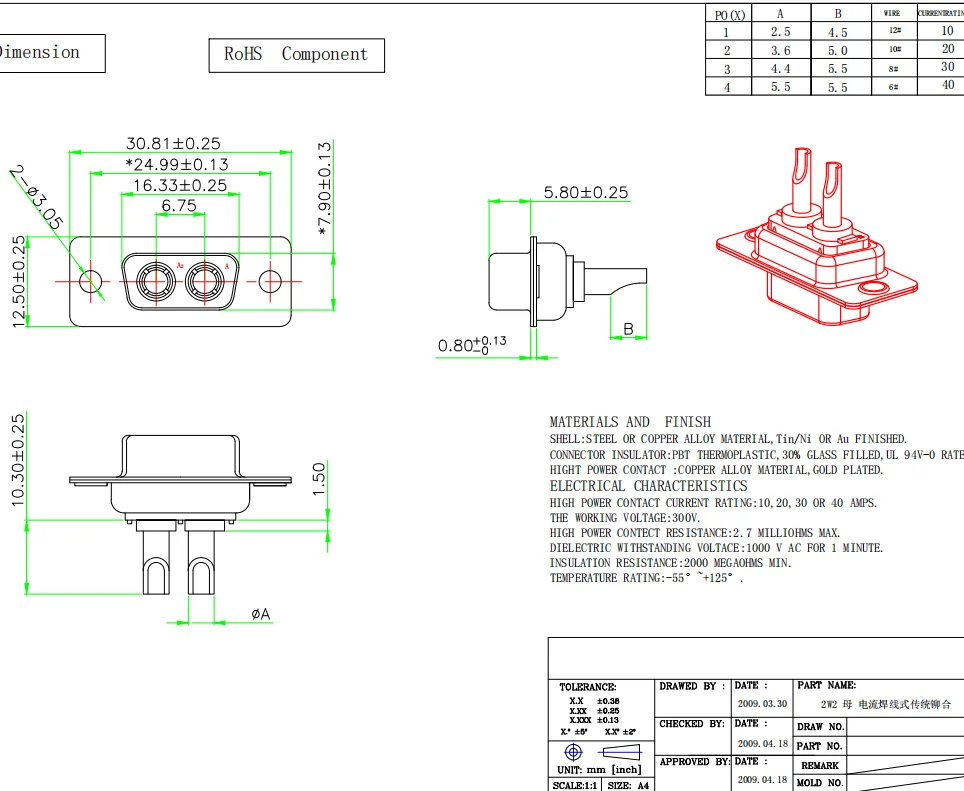Viewport: 964px width, 791px height.
Task: Select the MATERIALS AND FINISH heading
Action: pos(630,422)
